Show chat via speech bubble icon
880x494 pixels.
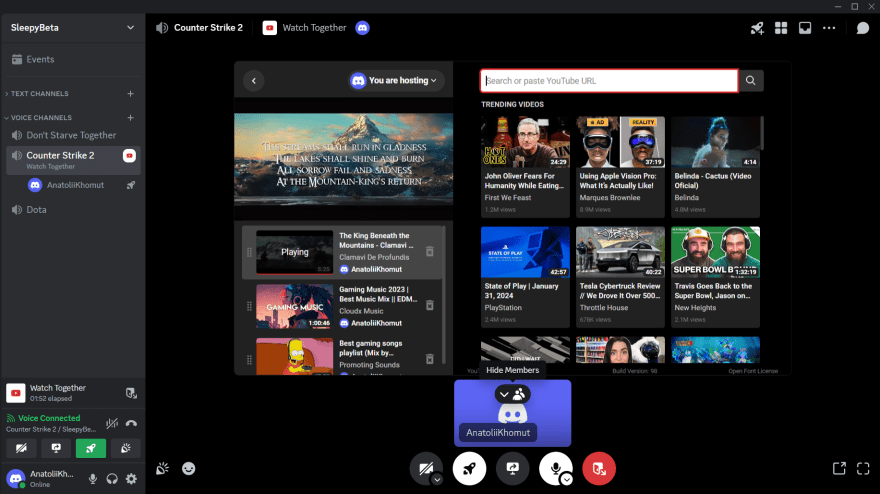click(862, 28)
